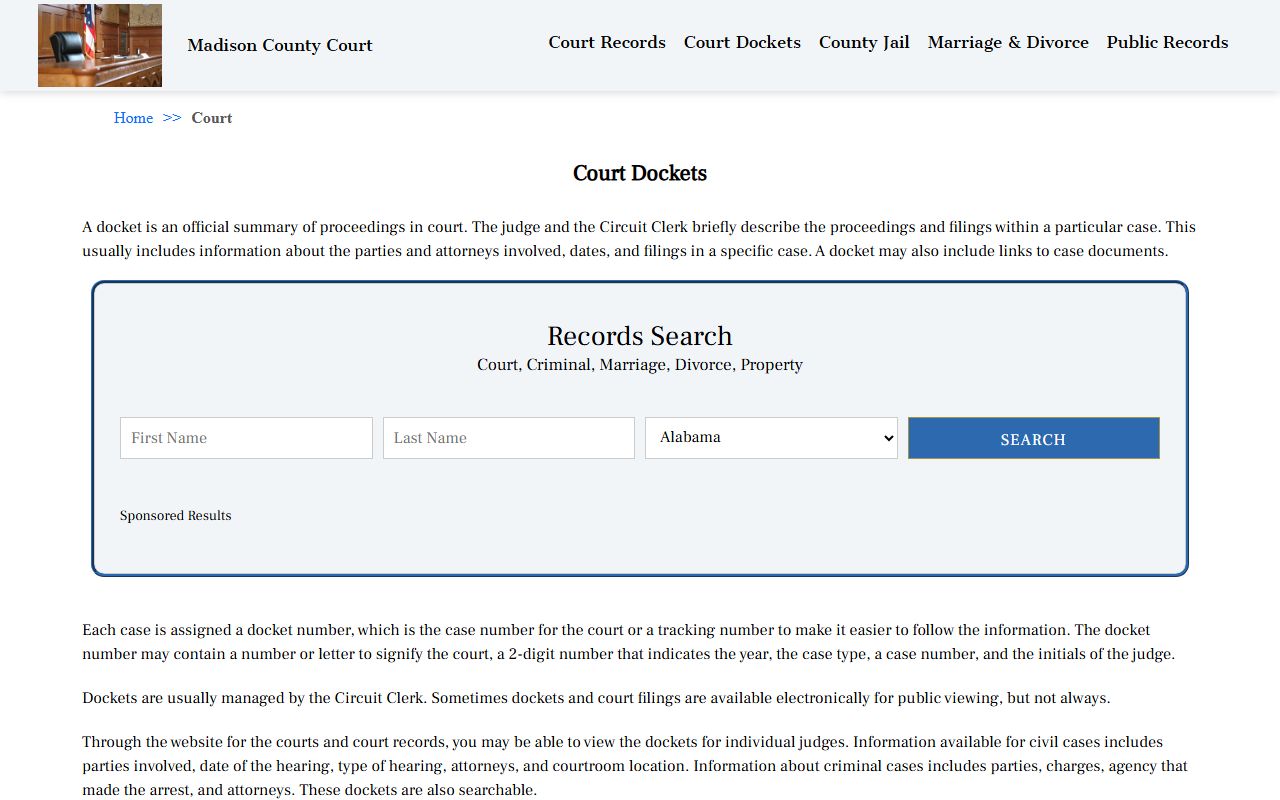Click the paragraph starting 'Dockets are usually managed'
The width and height of the screenshot is (1280, 800).
click(x=596, y=698)
